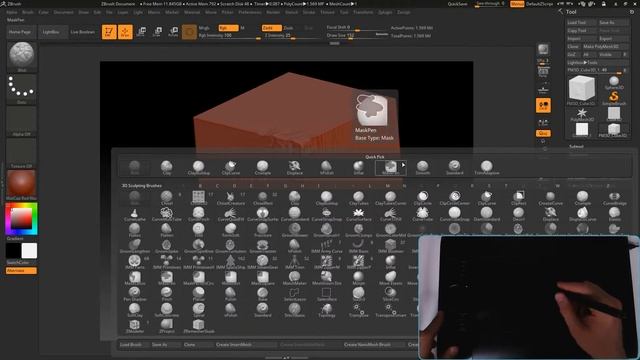Open the Material menu

tap(192, 12)
